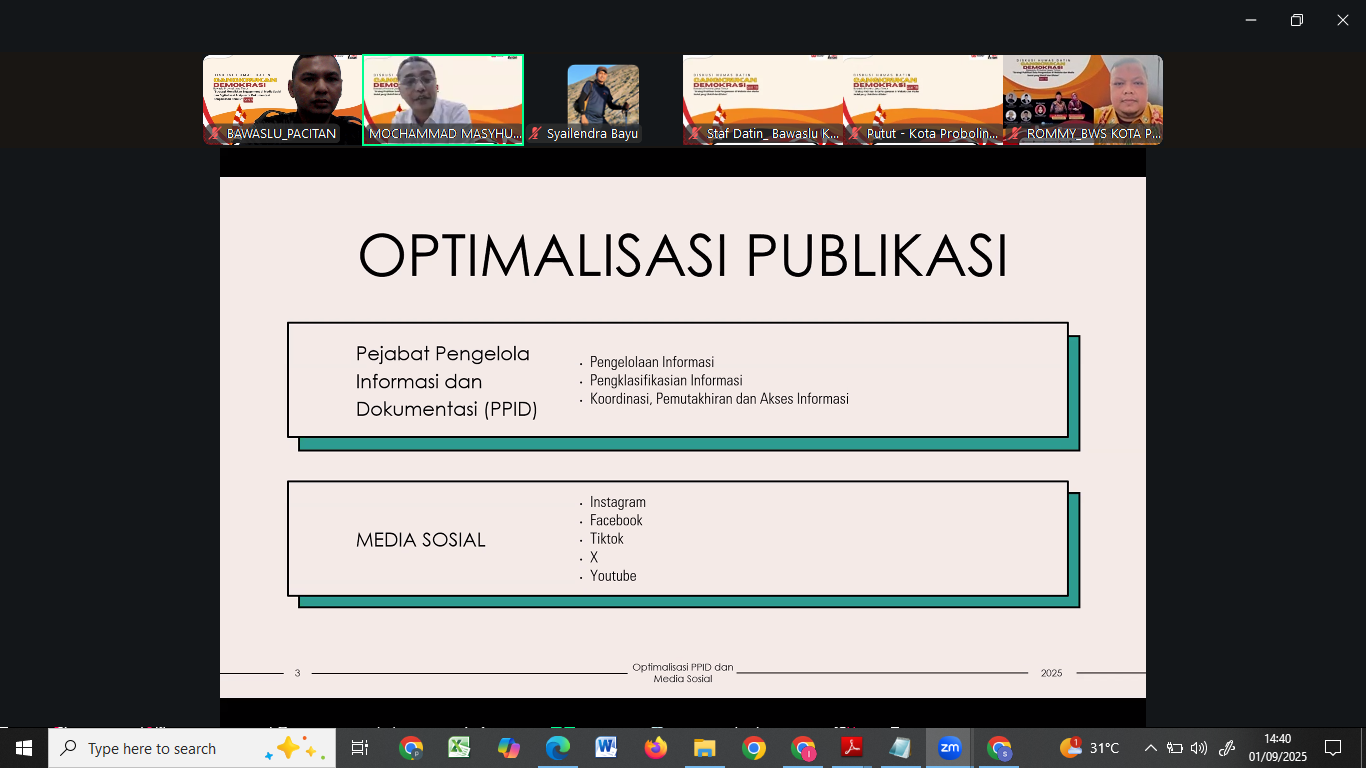Click the Task View button
The image size is (1366, 768).
coord(360,748)
